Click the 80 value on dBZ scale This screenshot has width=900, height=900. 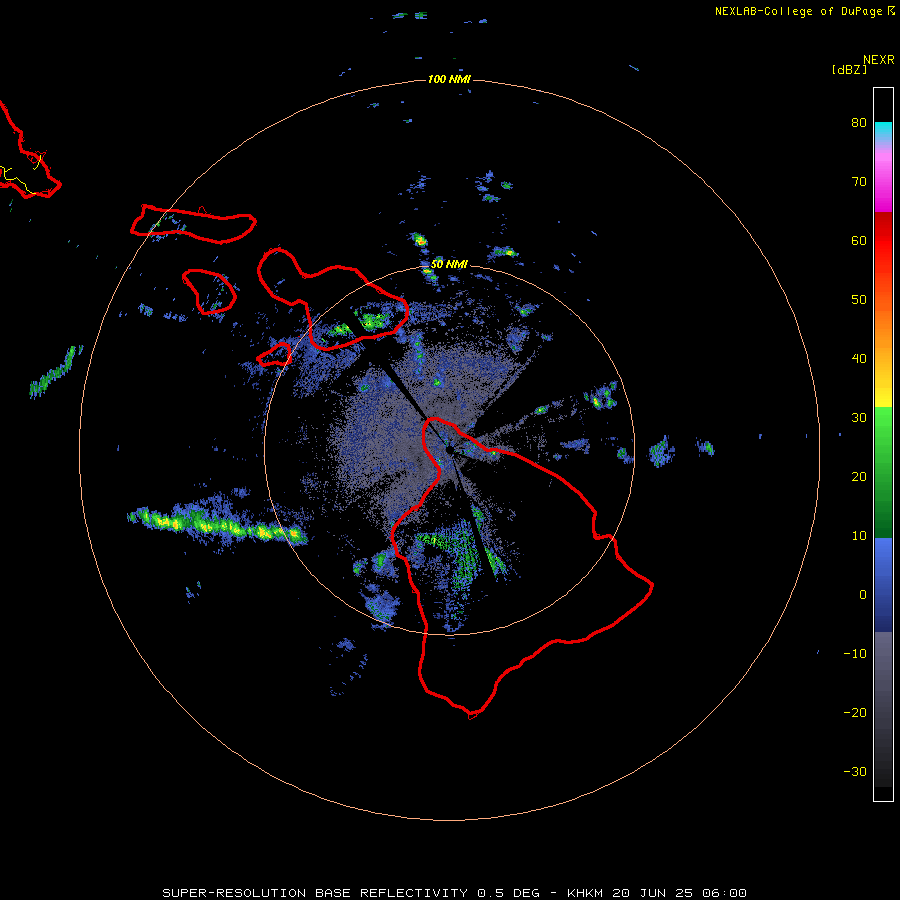coord(859,123)
